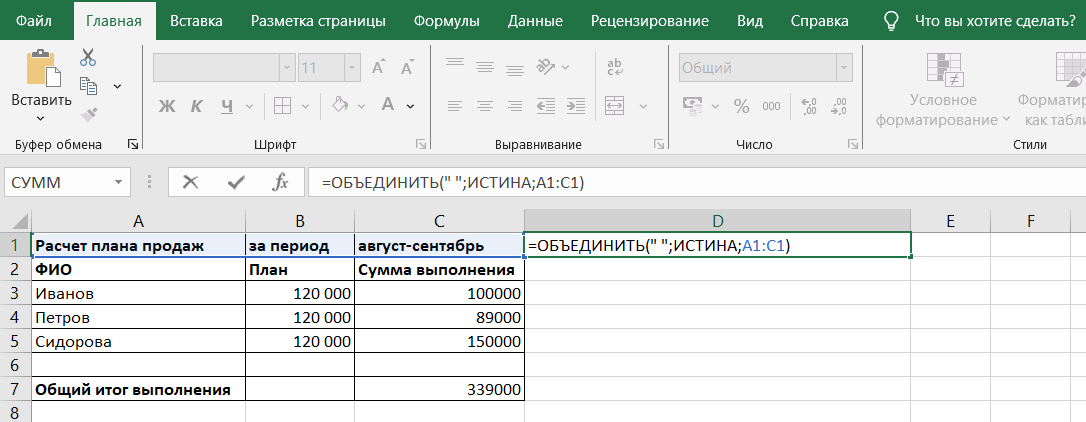Toggle italic К formatting
The height and width of the screenshot is (422, 1086).
click(197, 106)
